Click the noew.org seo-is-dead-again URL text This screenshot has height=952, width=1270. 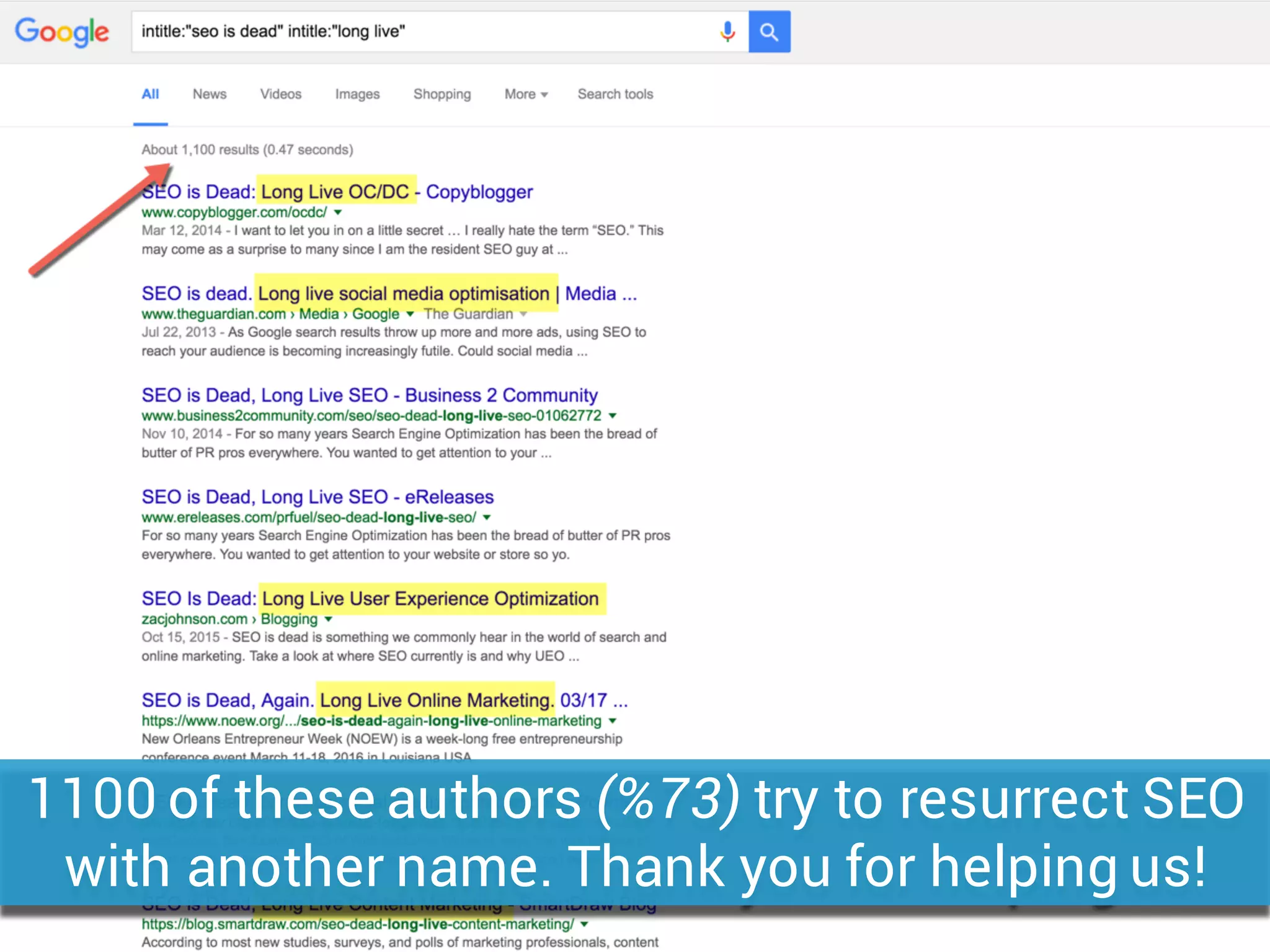371,720
